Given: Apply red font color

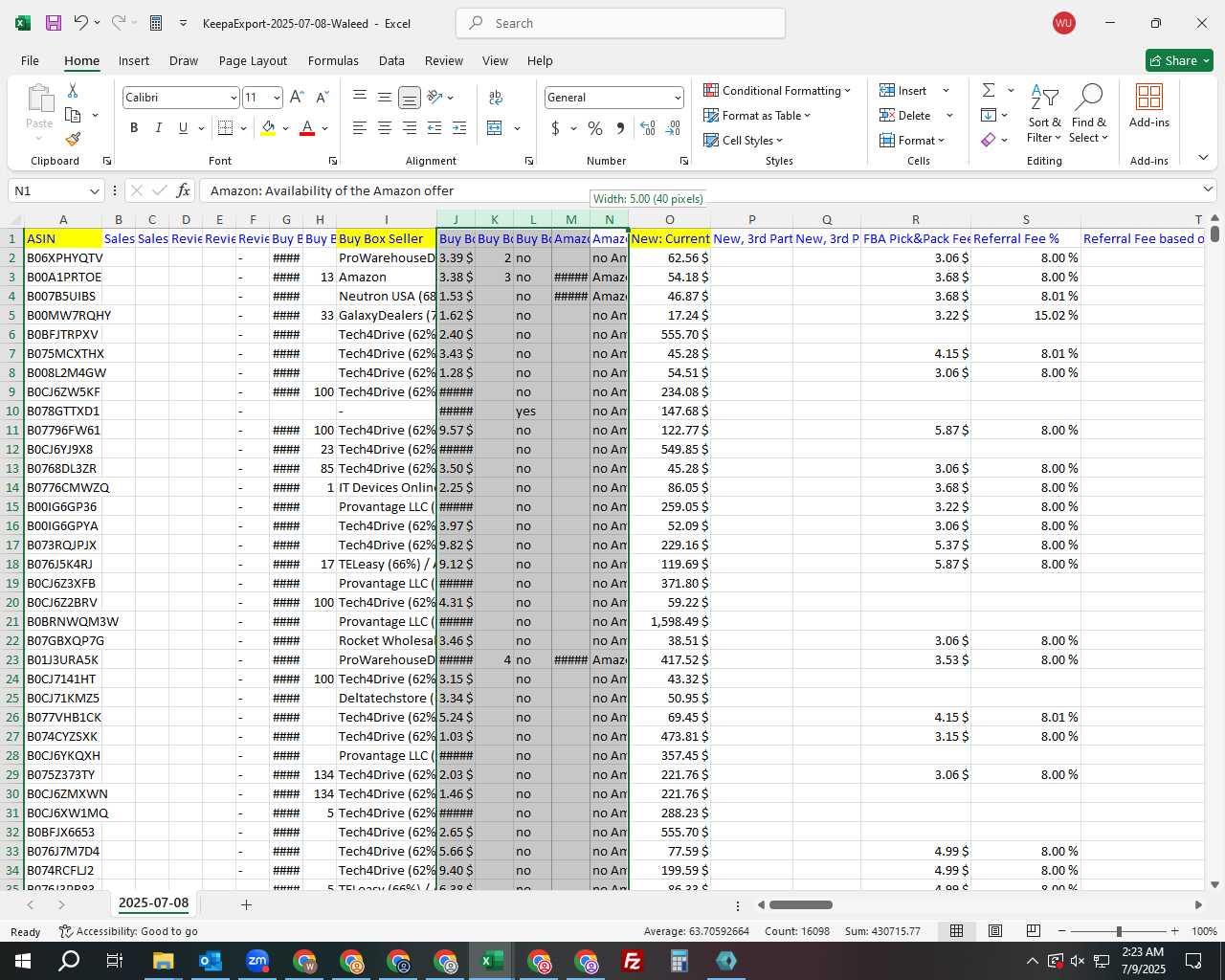Looking at the screenshot, I should click(x=307, y=128).
